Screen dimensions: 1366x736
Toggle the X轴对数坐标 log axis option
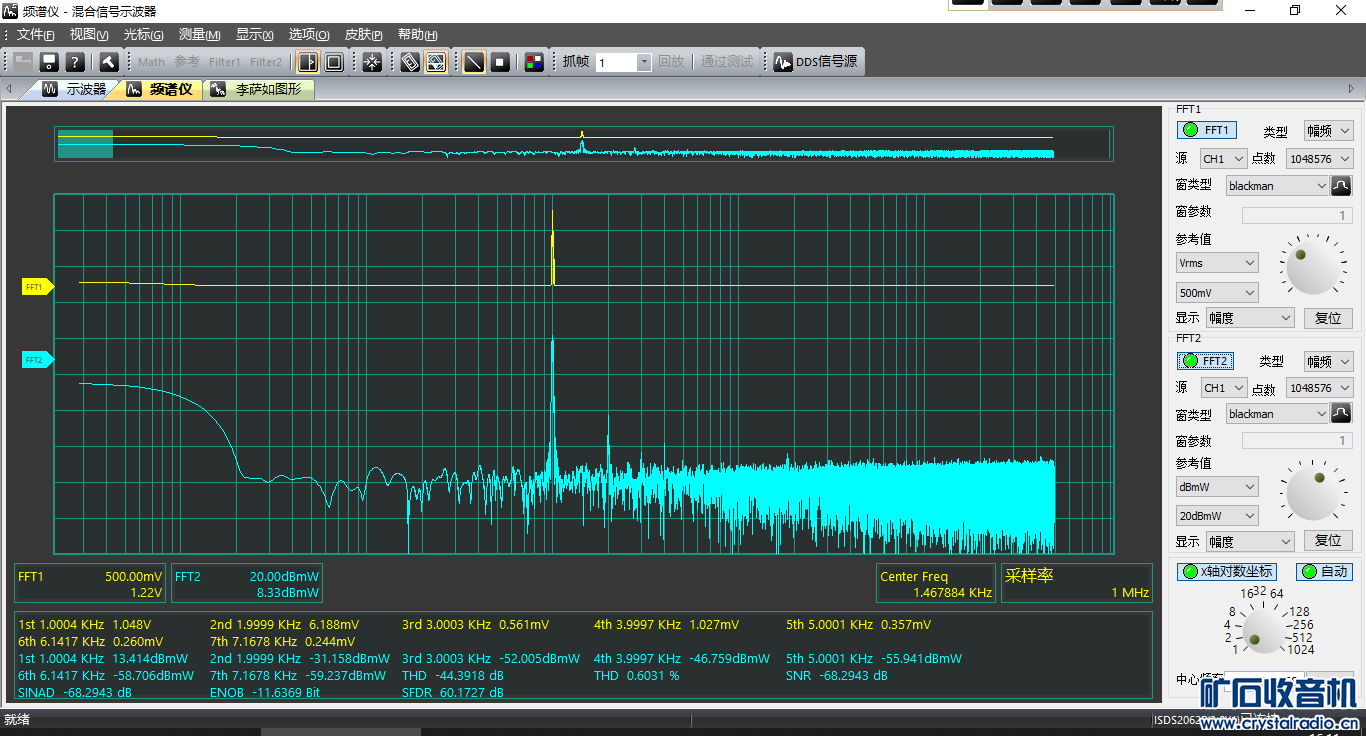click(1227, 571)
